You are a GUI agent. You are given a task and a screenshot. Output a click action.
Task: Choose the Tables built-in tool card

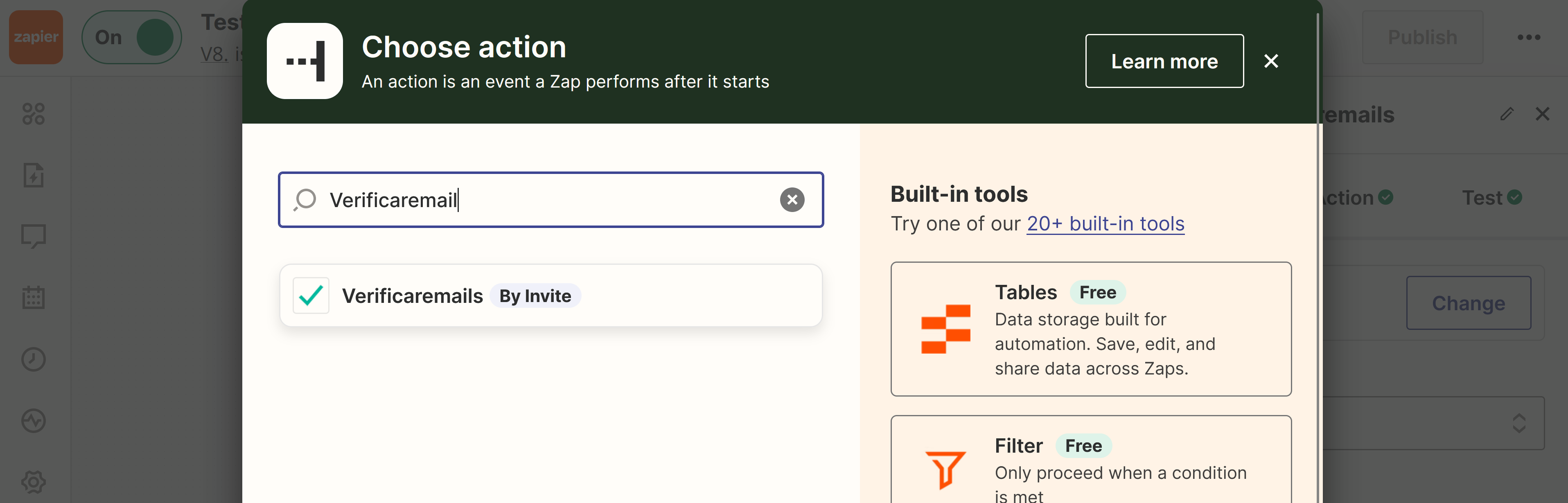click(1091, 329)
